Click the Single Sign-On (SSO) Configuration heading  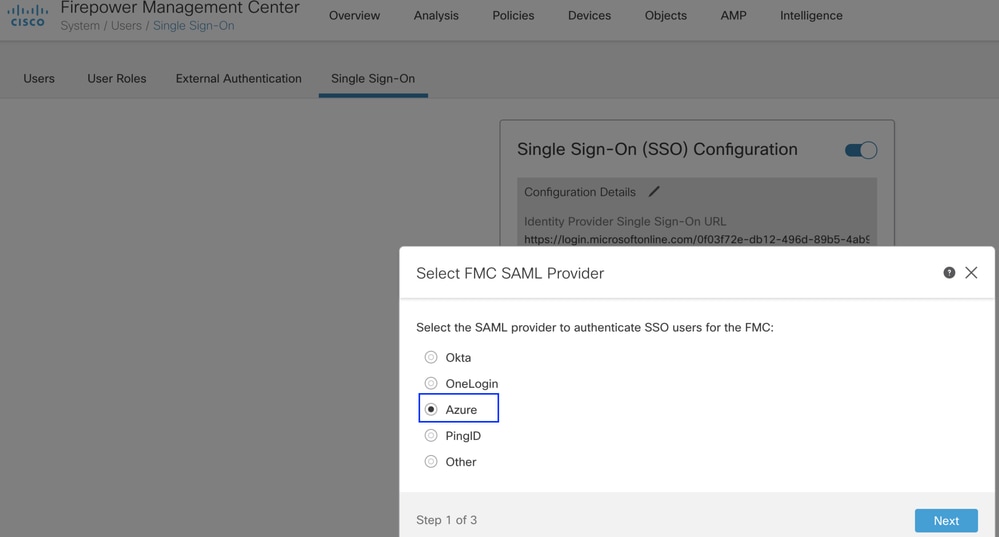657,149
